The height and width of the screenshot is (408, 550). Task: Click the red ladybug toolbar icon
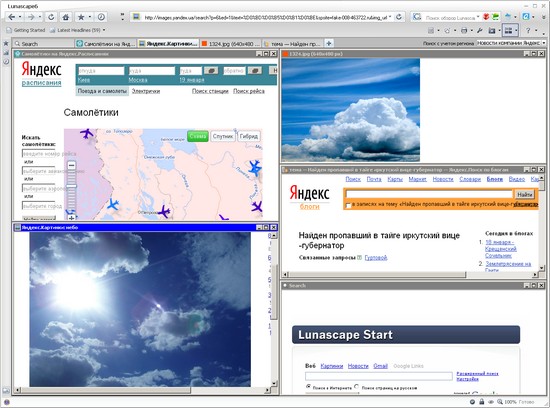[x=486, y=16]
